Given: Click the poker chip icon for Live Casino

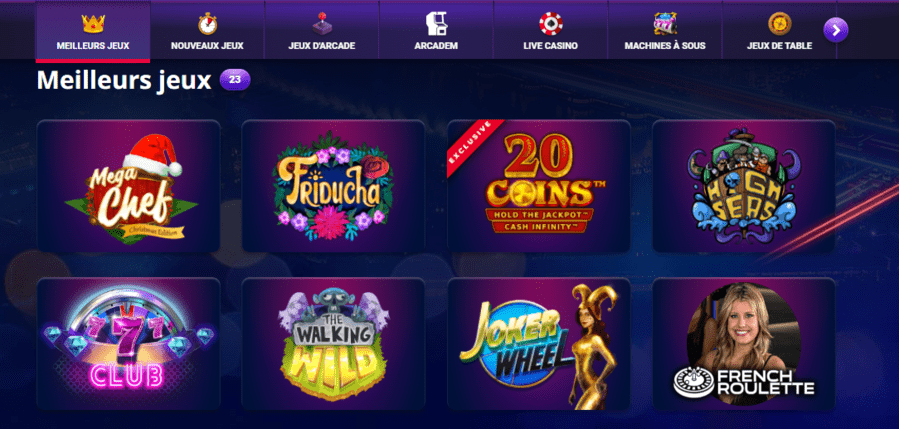Looking at the screenshot, I should pyautogui.click(x=550, y=24).
